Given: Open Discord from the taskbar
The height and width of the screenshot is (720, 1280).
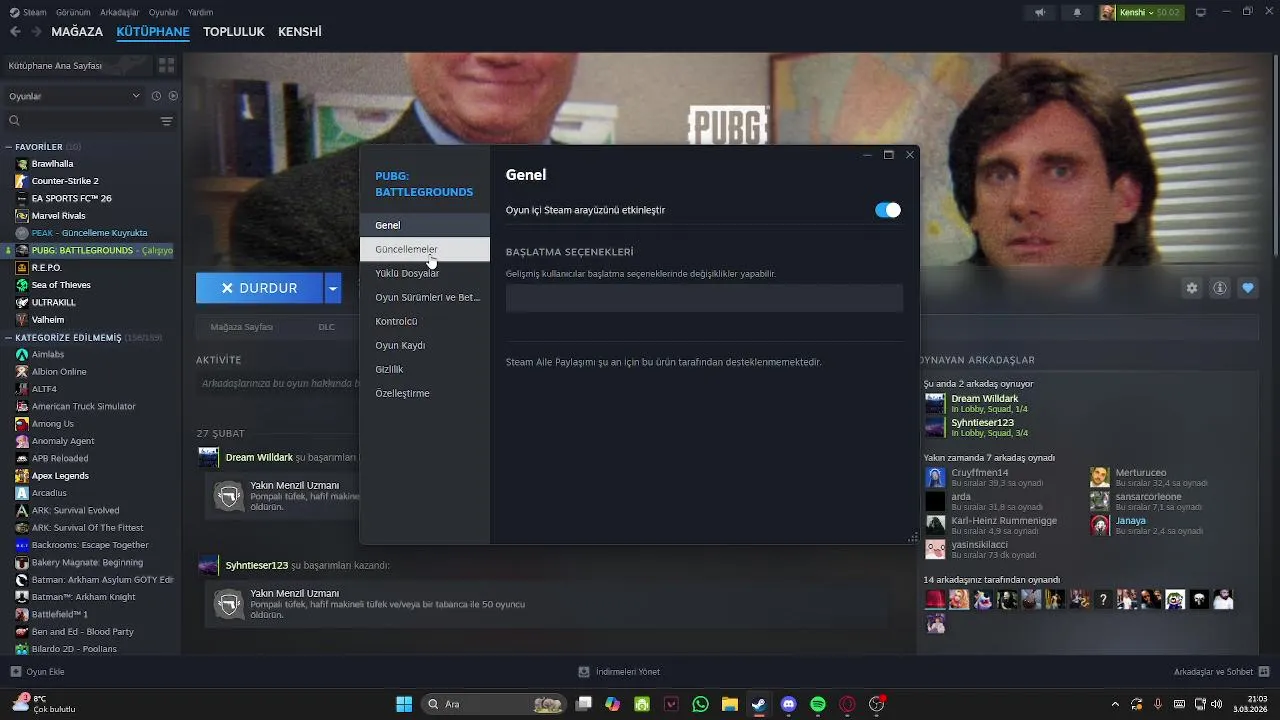Looking at the screenshot, I should (x=788, y=704).
